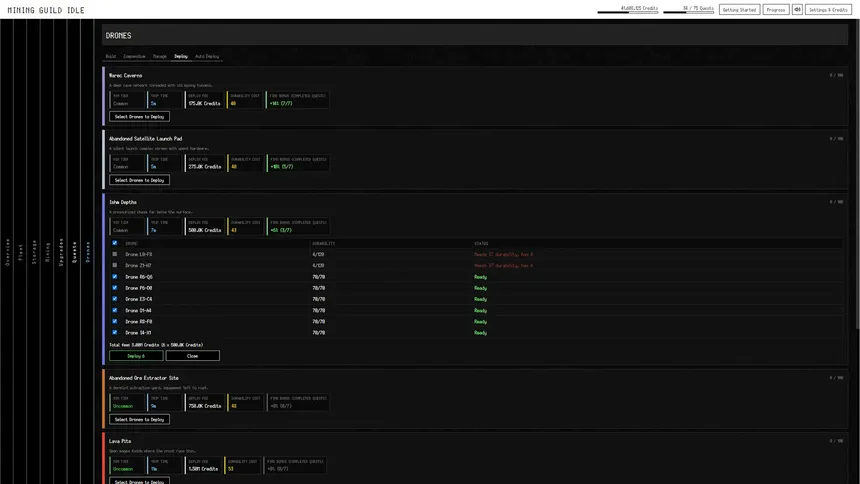This screenshot has height=484, width=860.
Task: Uncheck Drone R6-Q6 checkbox
Action: 115,277
